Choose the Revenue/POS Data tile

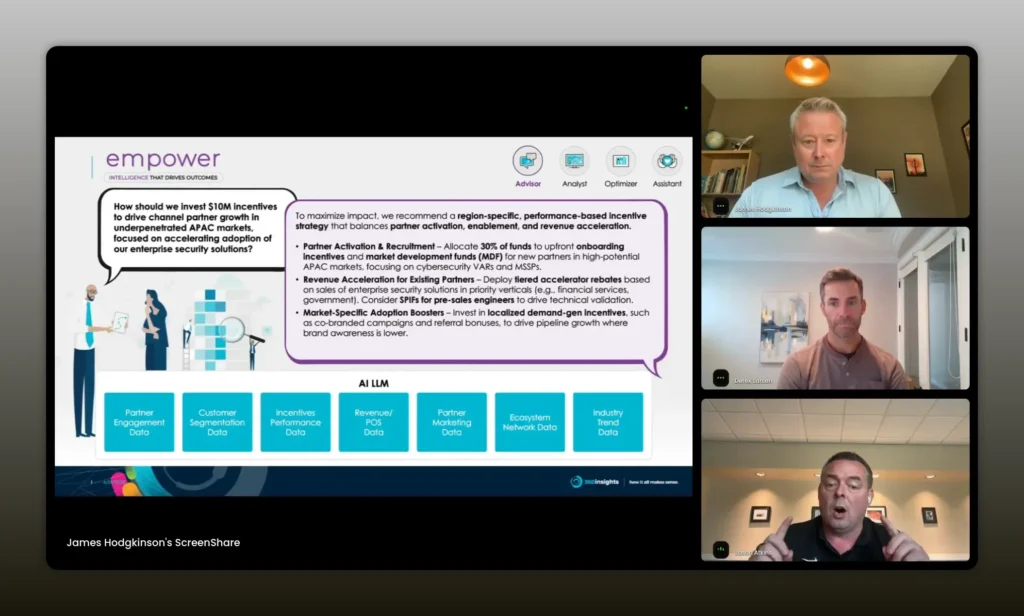(x=373, y=422)
